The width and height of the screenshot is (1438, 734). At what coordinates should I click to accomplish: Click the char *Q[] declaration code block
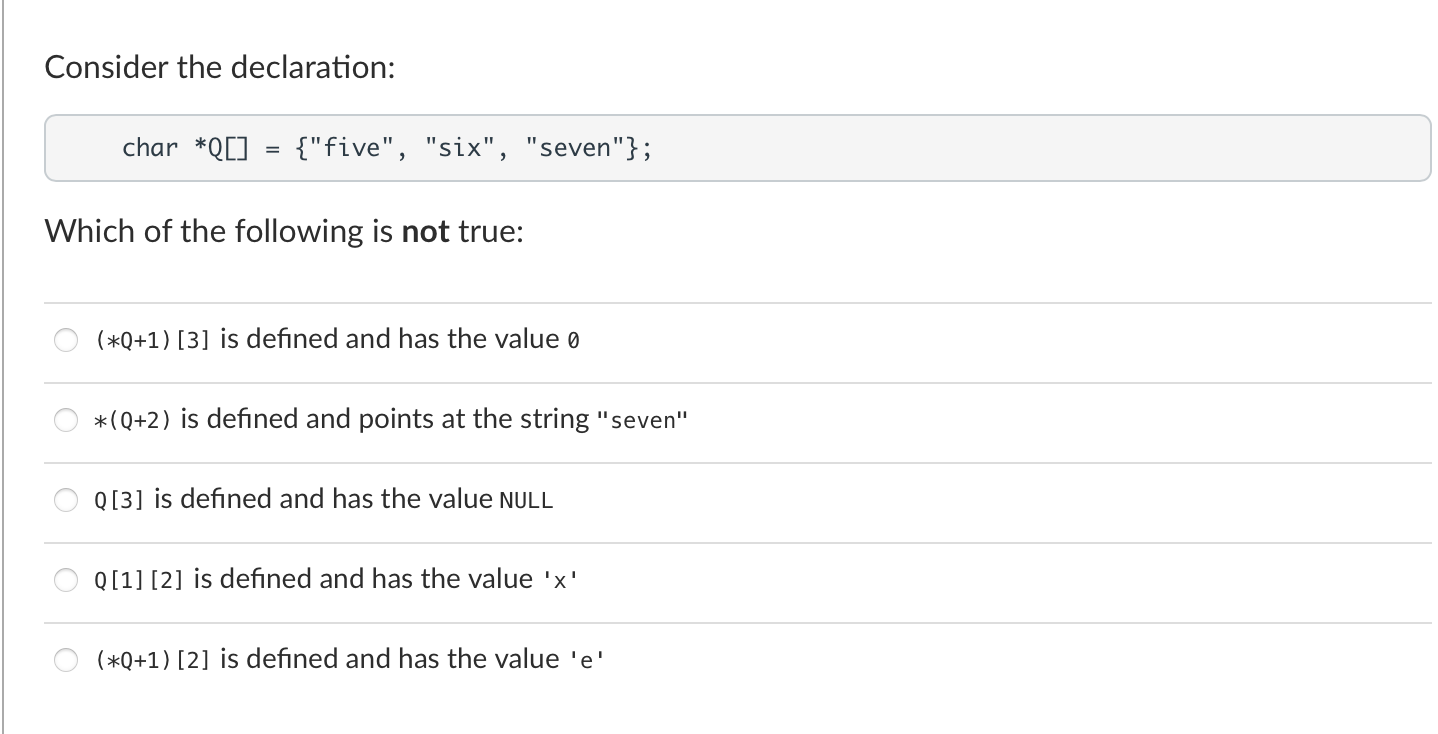738,148
